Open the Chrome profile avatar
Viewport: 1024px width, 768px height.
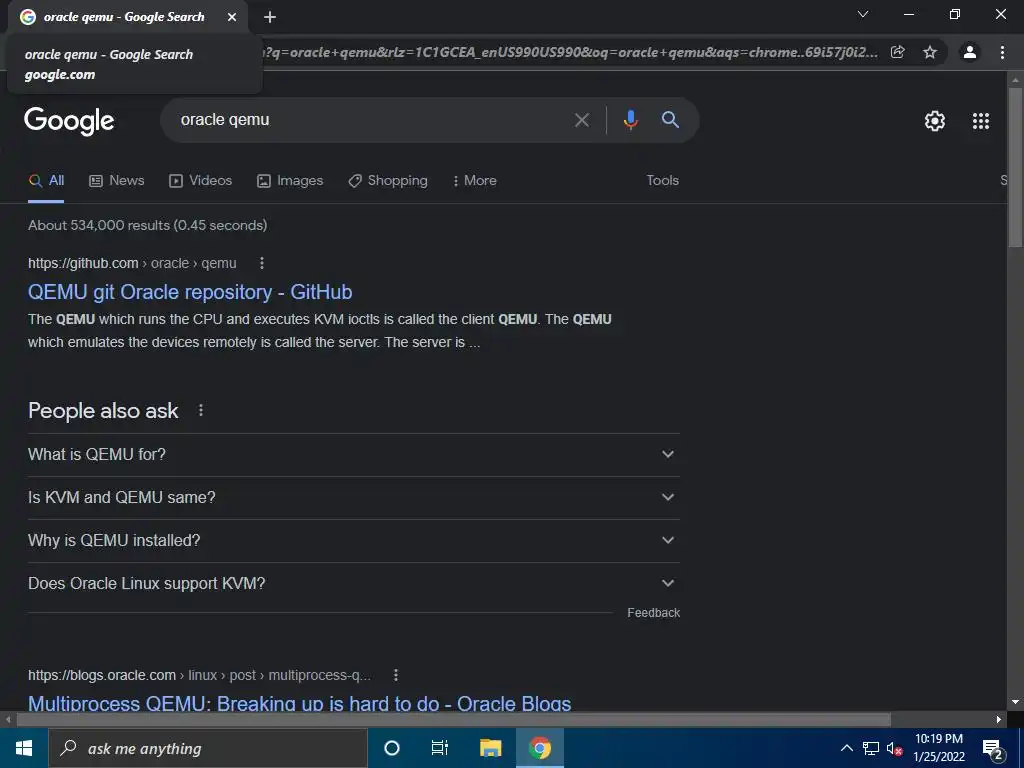[x=970, y=52]
